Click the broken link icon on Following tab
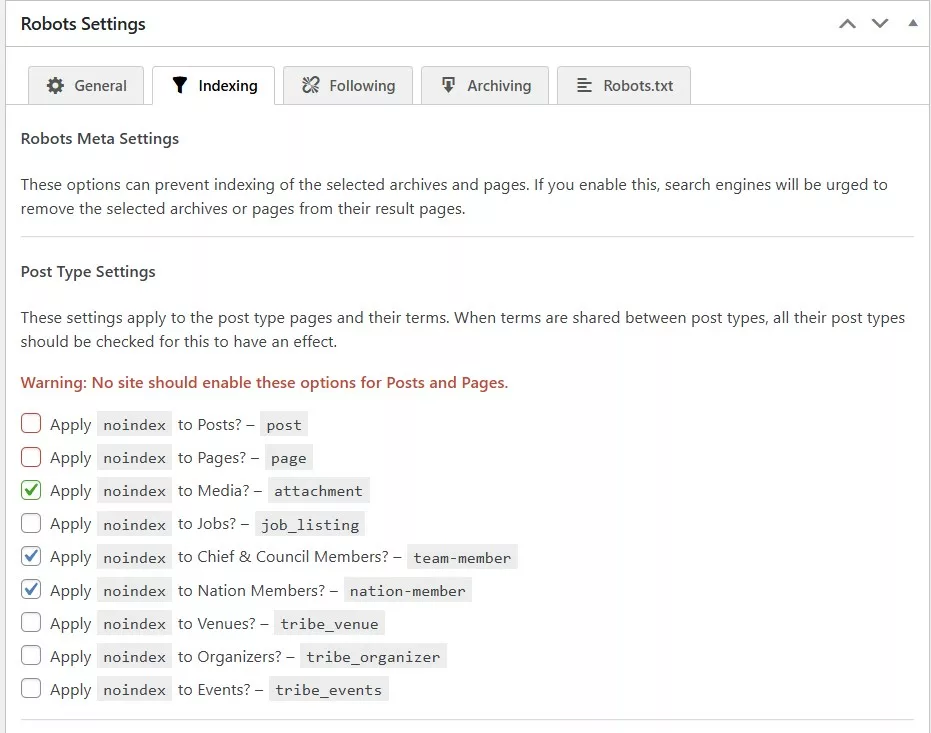931x733 pixels. (x=311, y=86)
